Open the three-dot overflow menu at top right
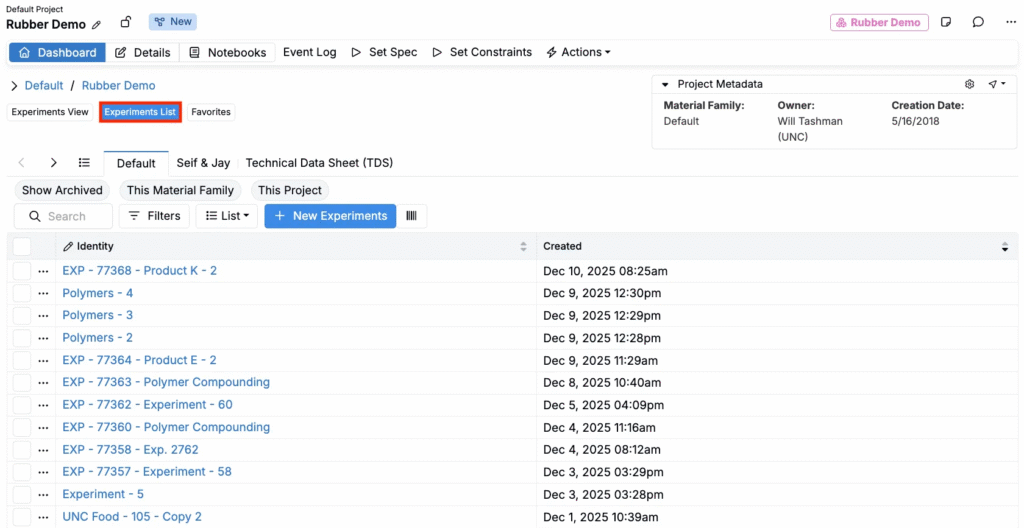 click(1010, 22)
